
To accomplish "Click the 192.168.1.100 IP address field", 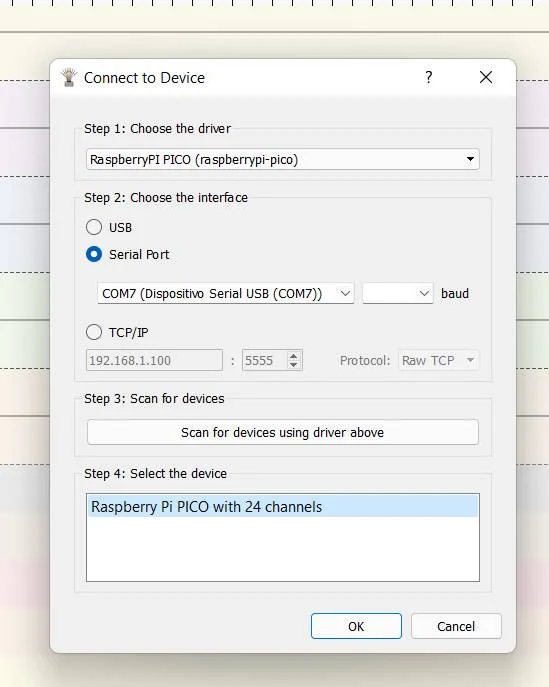I will click(x=154, y=360).
